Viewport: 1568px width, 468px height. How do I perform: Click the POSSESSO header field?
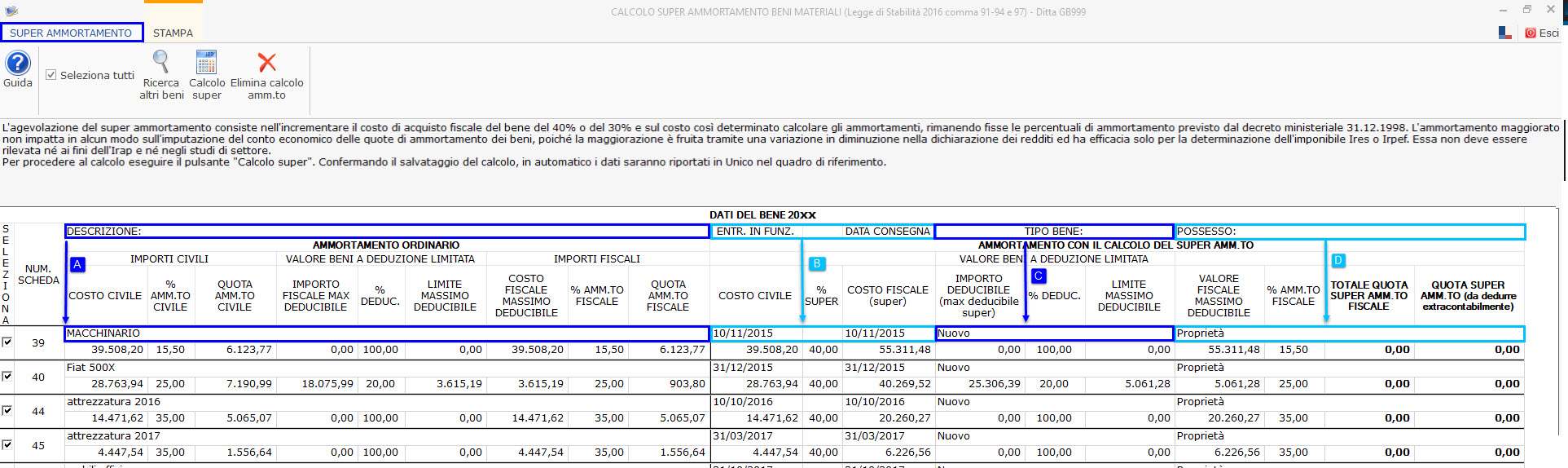click(1350, 232)
